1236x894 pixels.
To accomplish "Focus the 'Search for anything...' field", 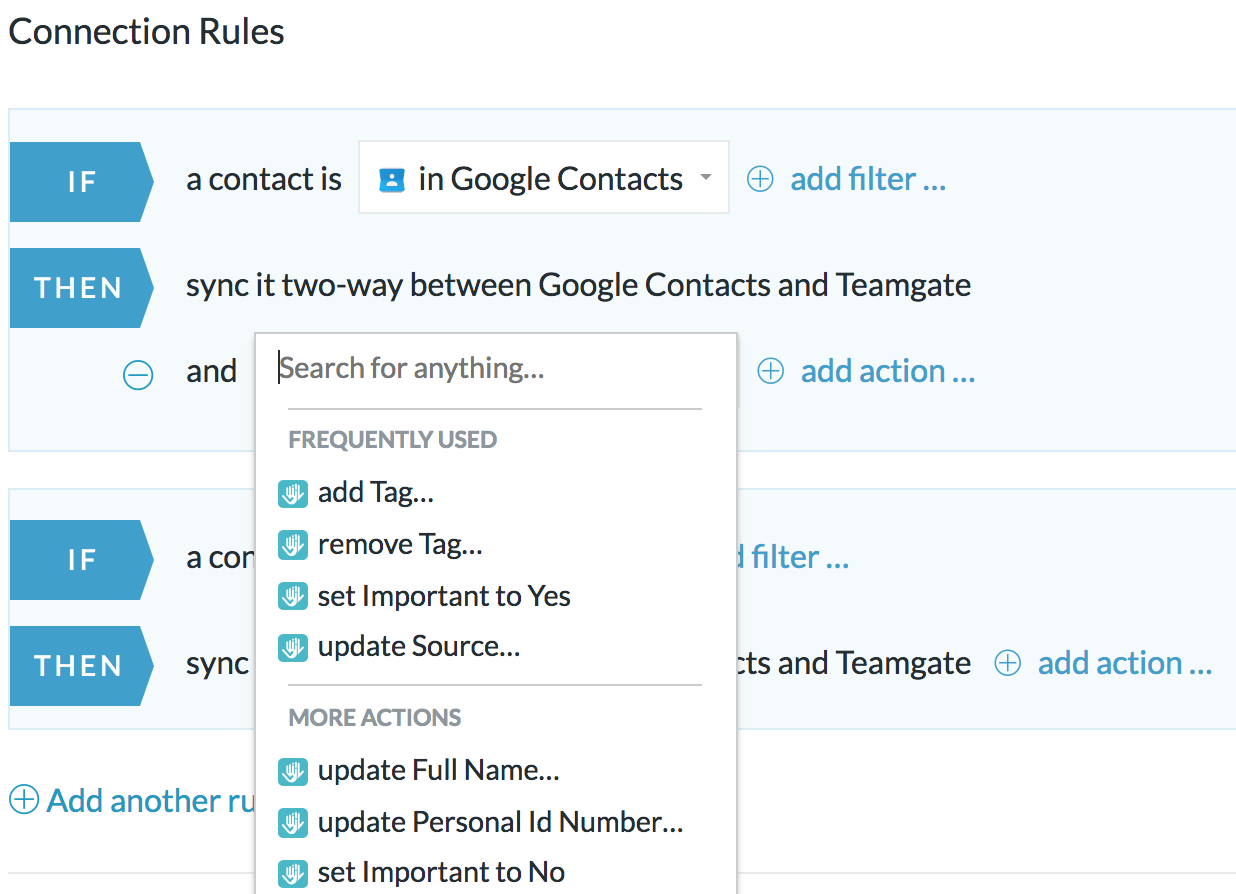I will tap(495, 368).
